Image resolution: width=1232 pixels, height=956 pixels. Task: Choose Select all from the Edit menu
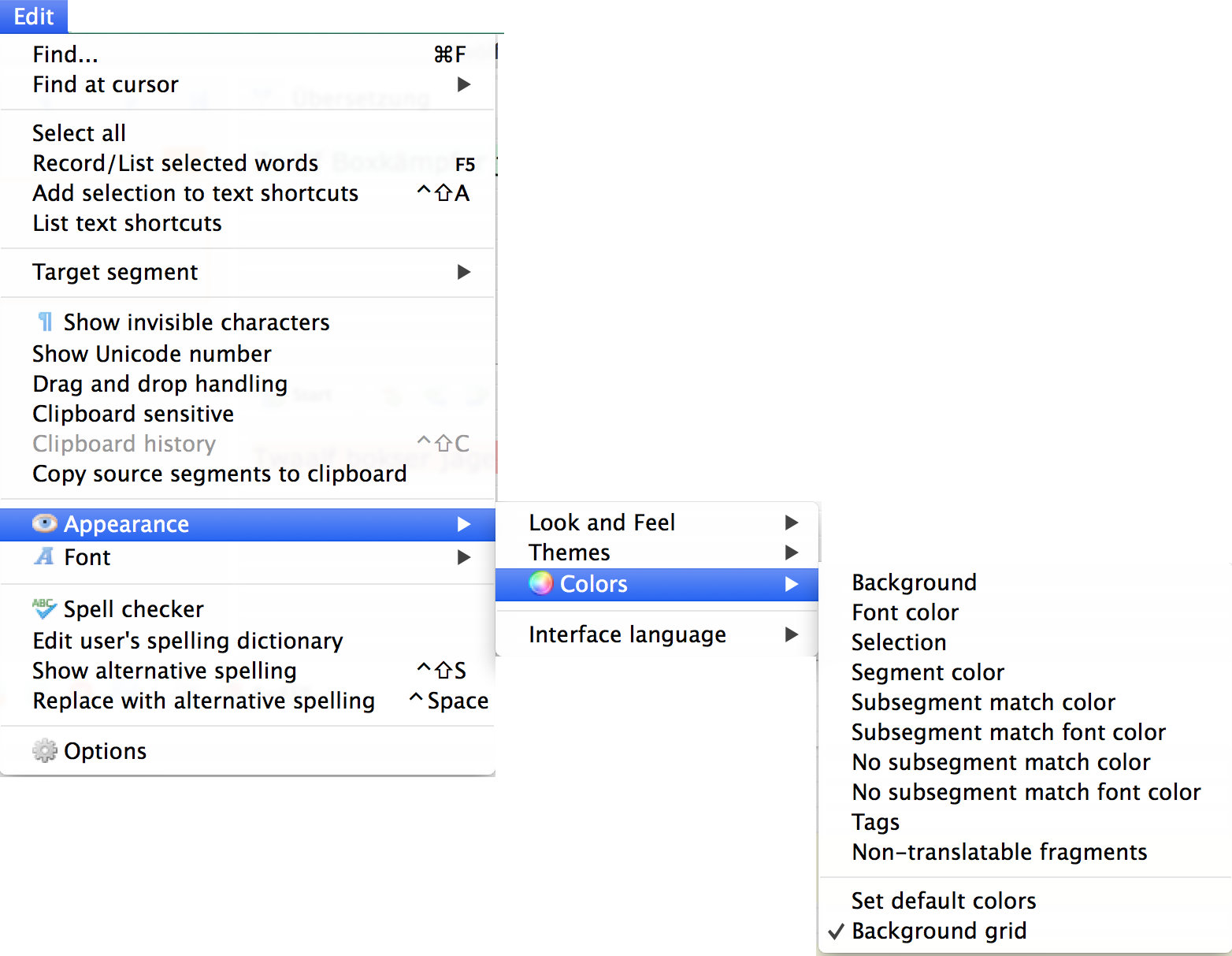[x=80, y=133]
